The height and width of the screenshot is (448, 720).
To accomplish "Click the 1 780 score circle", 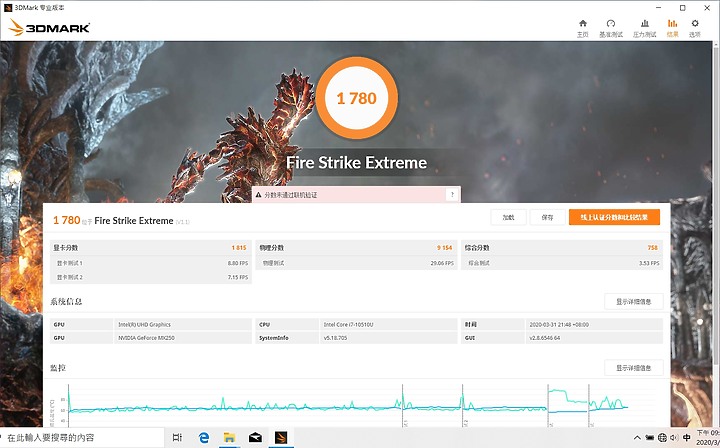I will click(x=356, y=98).
